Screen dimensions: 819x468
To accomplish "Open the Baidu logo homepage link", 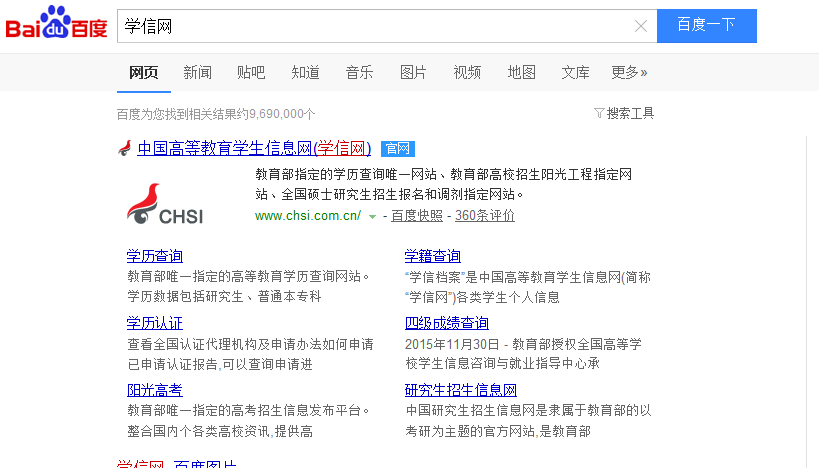I will 56,23.
